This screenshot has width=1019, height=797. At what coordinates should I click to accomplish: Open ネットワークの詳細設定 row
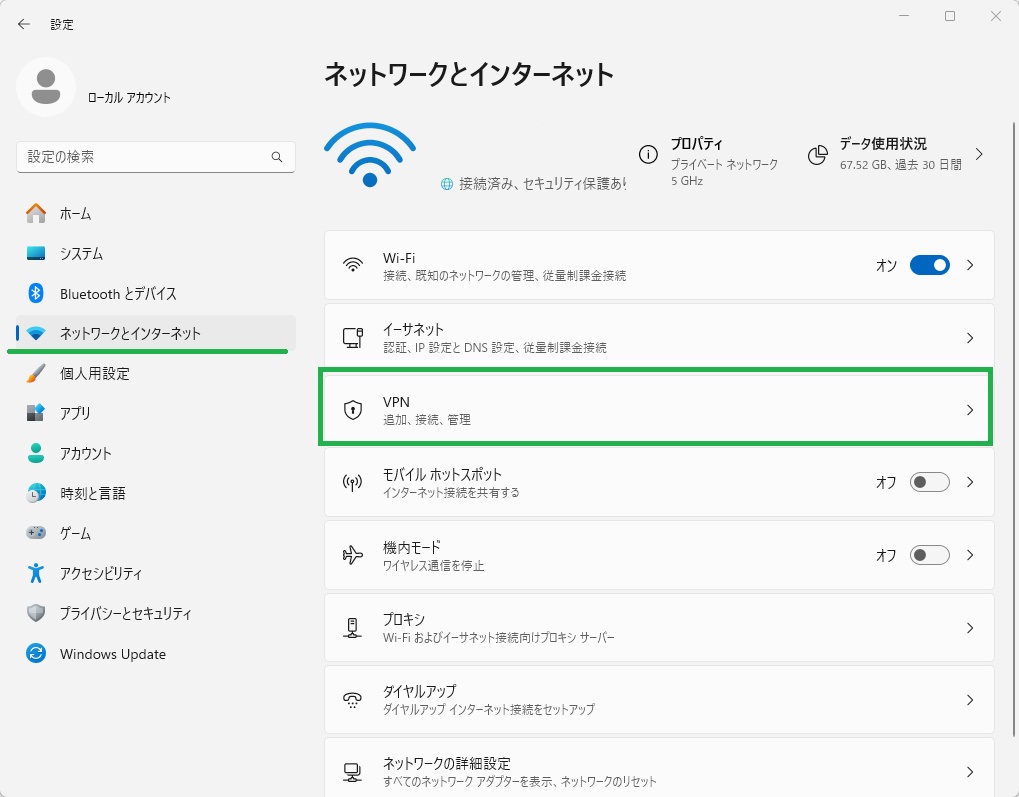point(659,771)
